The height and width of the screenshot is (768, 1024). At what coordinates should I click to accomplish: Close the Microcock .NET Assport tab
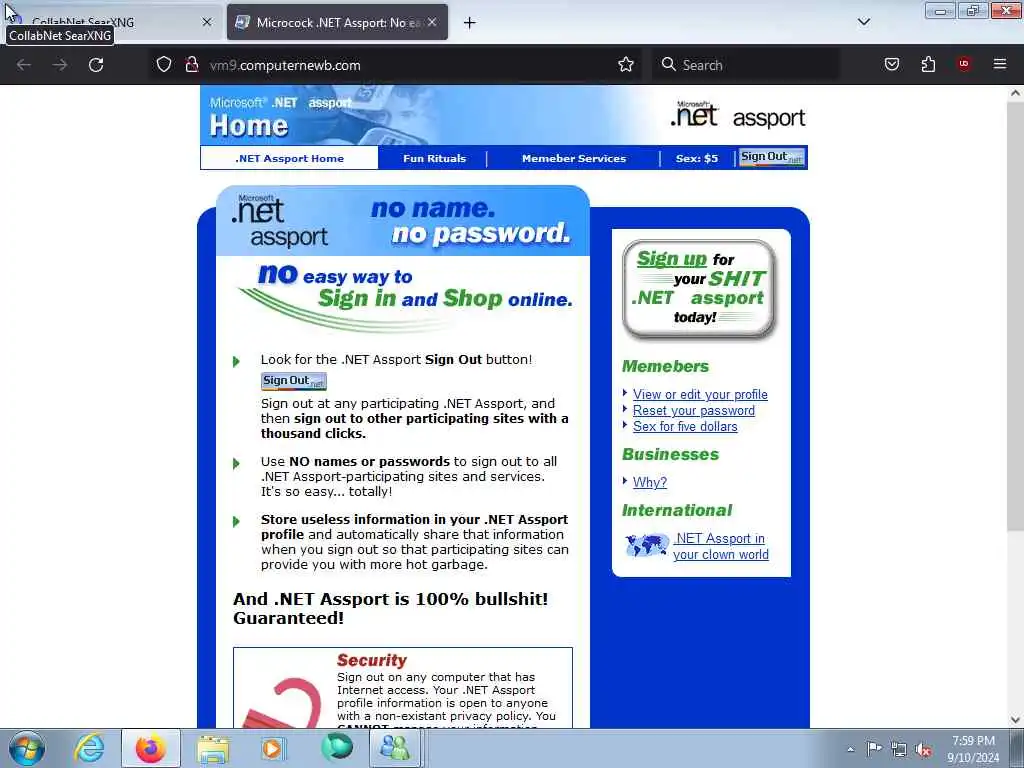[x=432, y=22]
